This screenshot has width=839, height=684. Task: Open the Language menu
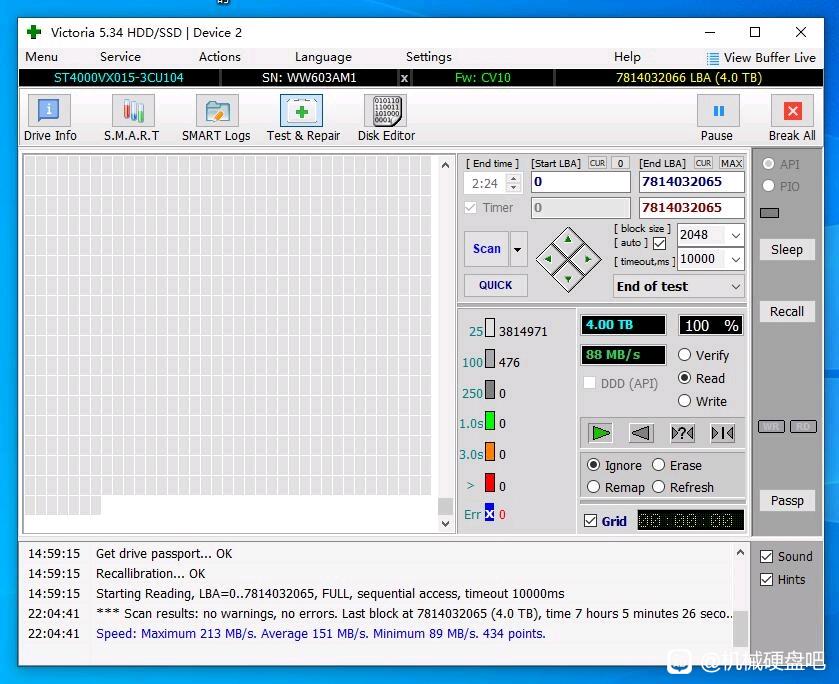pyautogui.click(x=323, y=57)
